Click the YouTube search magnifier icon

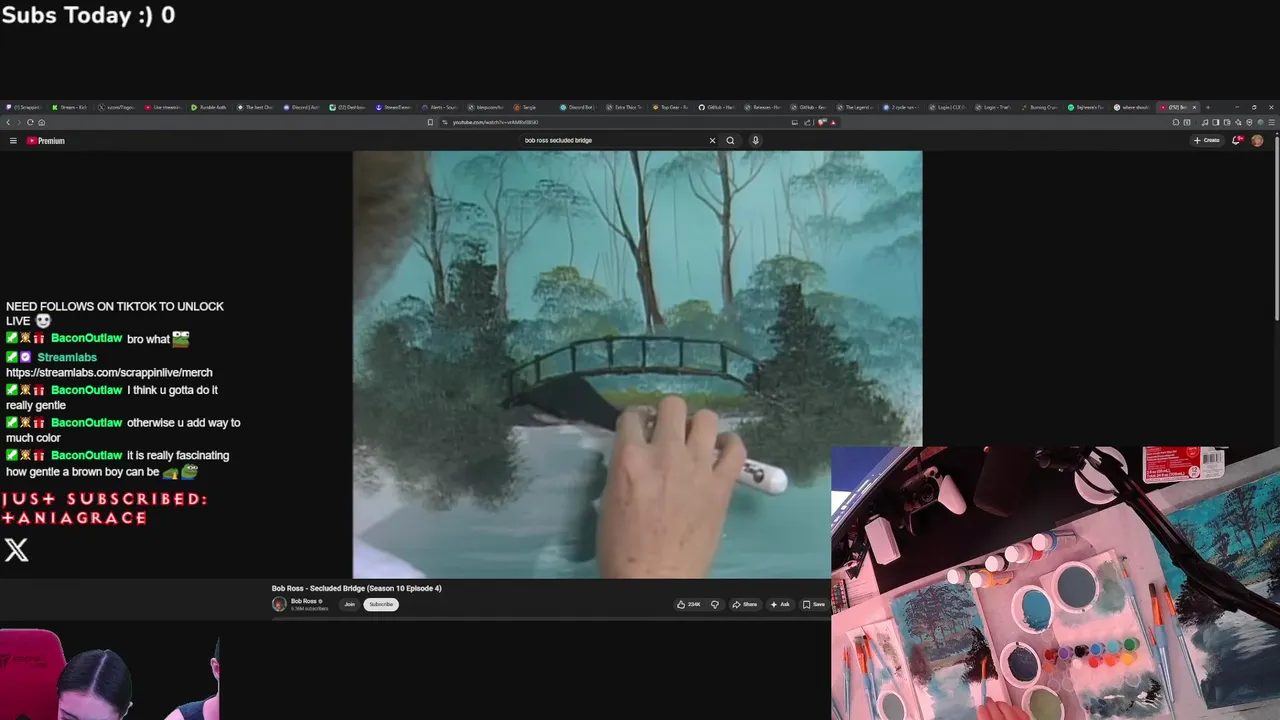730,141
